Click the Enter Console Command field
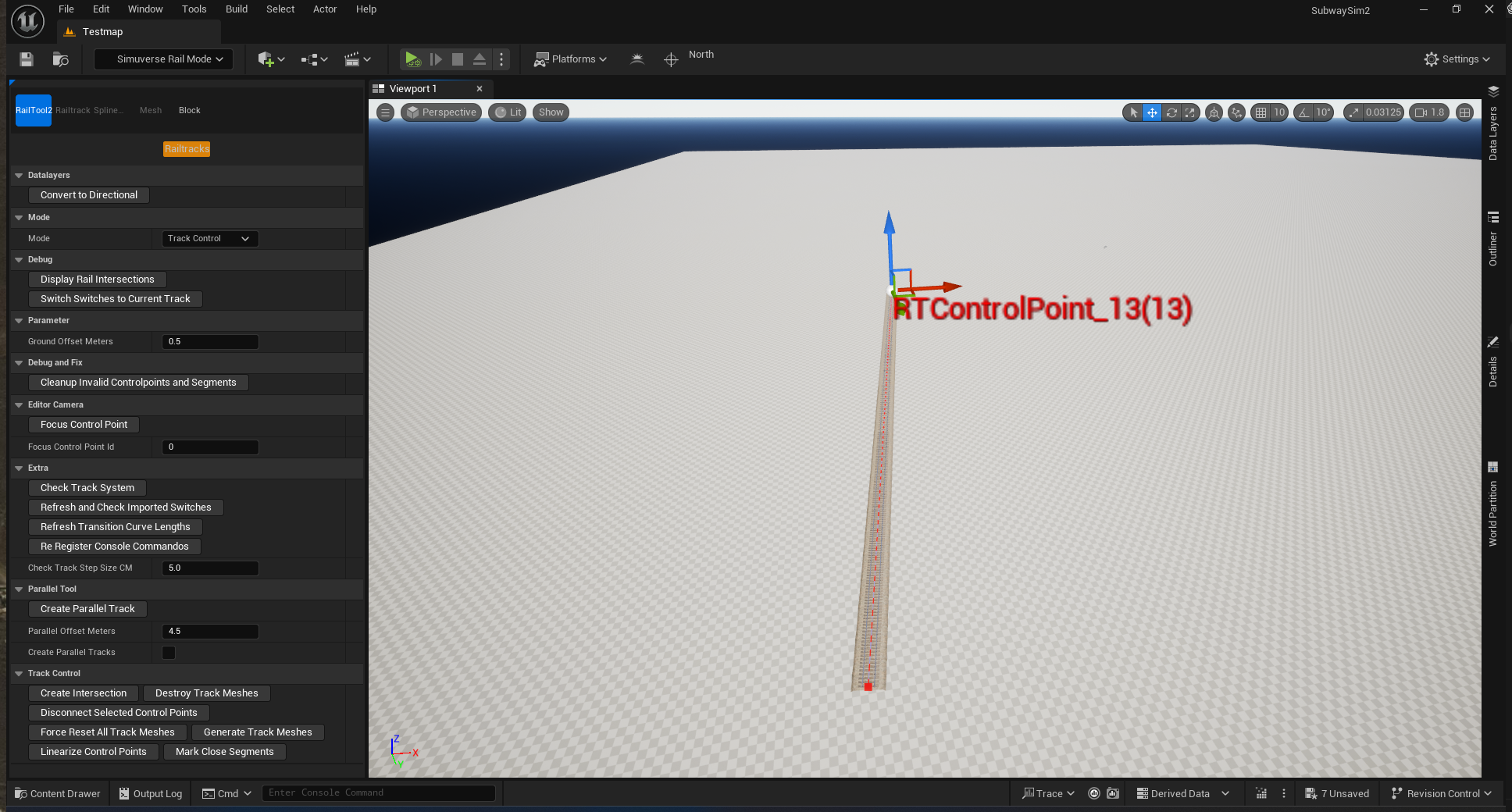Screen dimensions: 1512x812 tap(379, 793)
